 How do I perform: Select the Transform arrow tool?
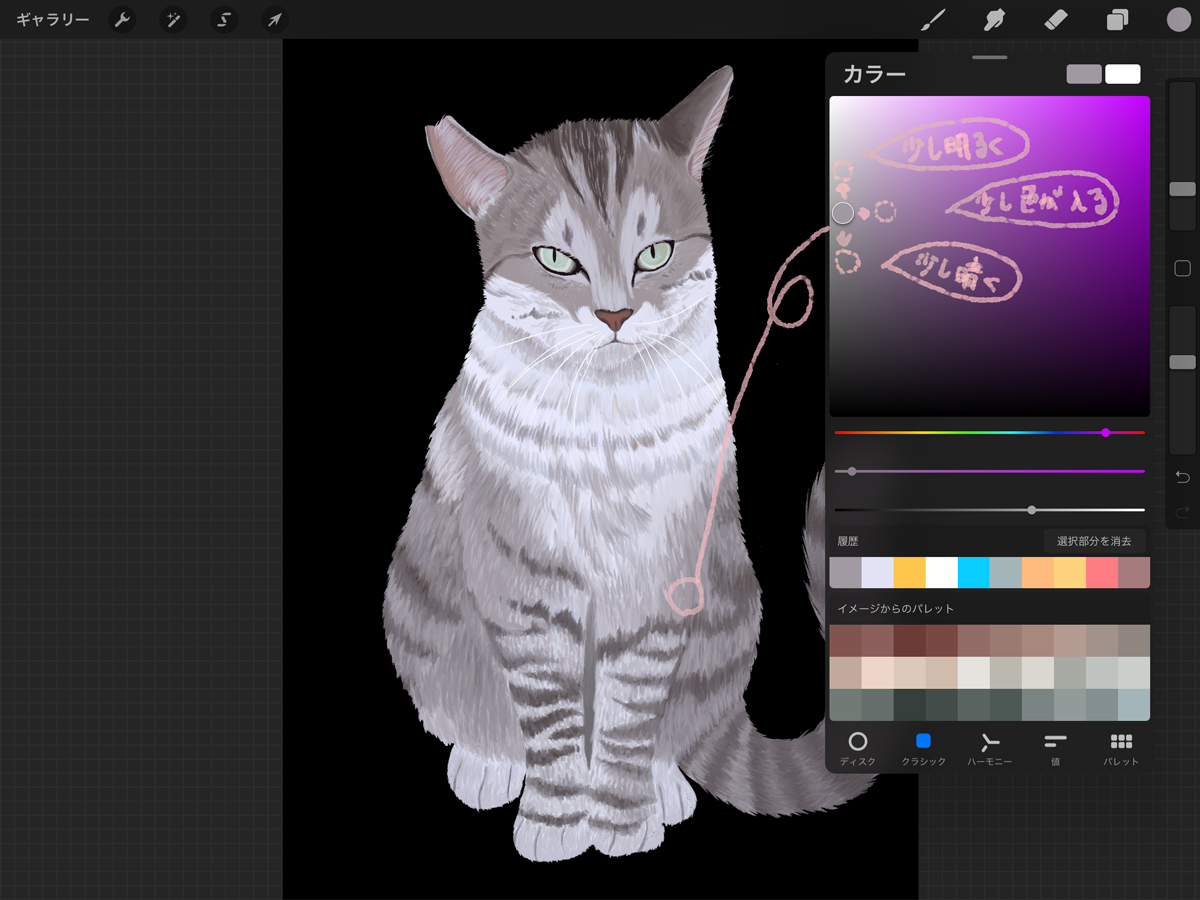coord(274,20)
